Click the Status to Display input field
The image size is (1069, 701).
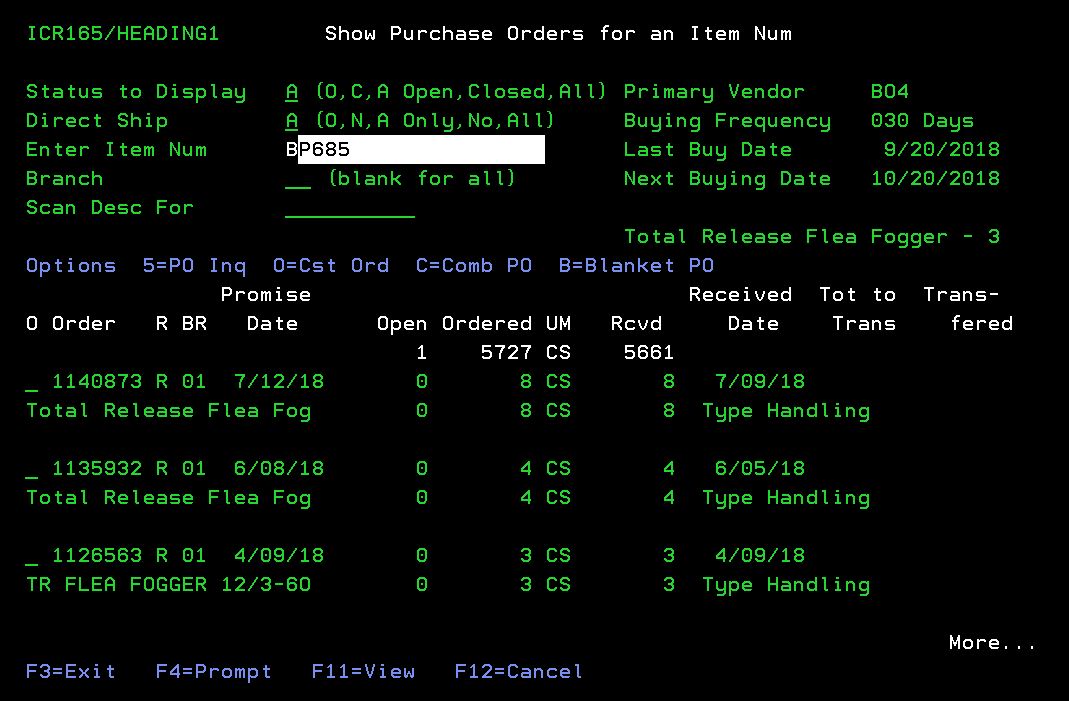(292, 92)
